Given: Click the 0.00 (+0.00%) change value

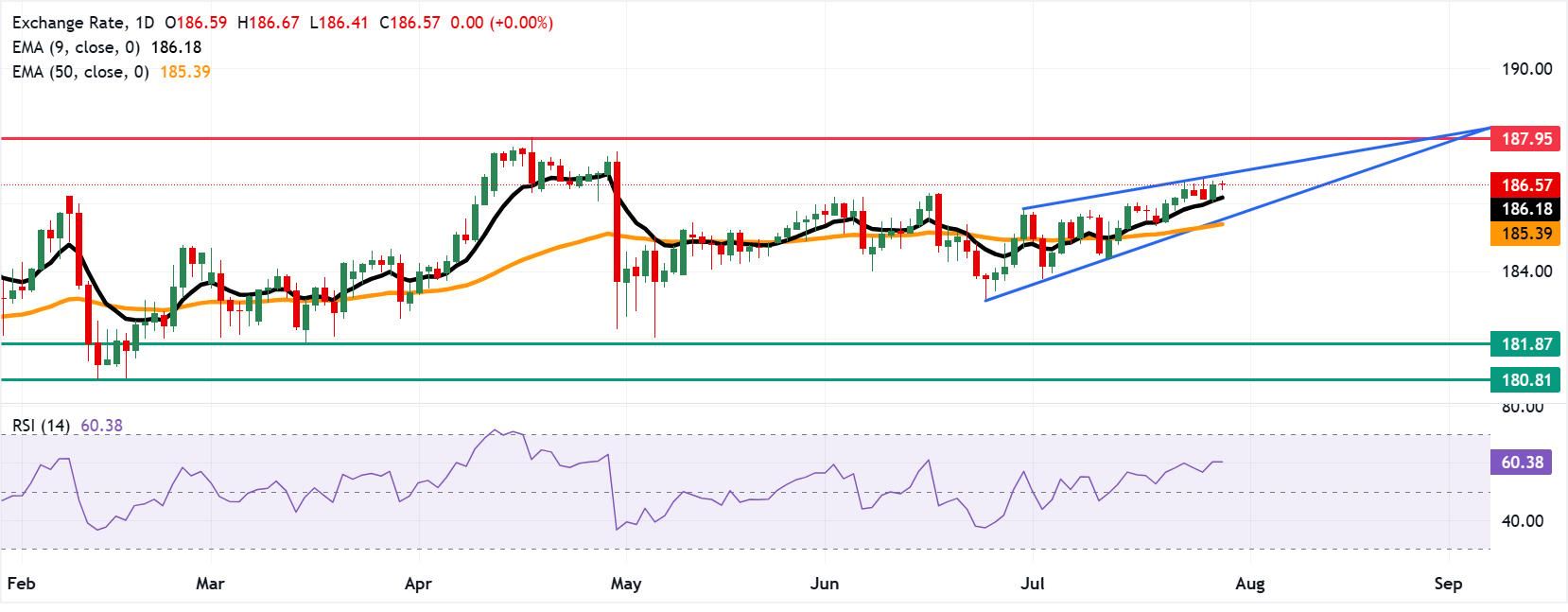Looking at the screenshot, I should pyautogui.click(x=502, y=23).
